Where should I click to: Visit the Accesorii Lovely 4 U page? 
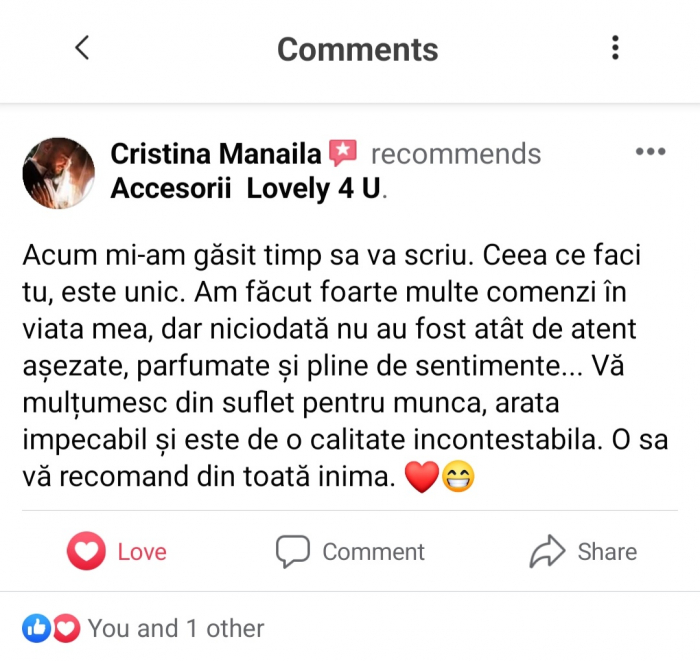pyautogui.click(x=247, y=188)
